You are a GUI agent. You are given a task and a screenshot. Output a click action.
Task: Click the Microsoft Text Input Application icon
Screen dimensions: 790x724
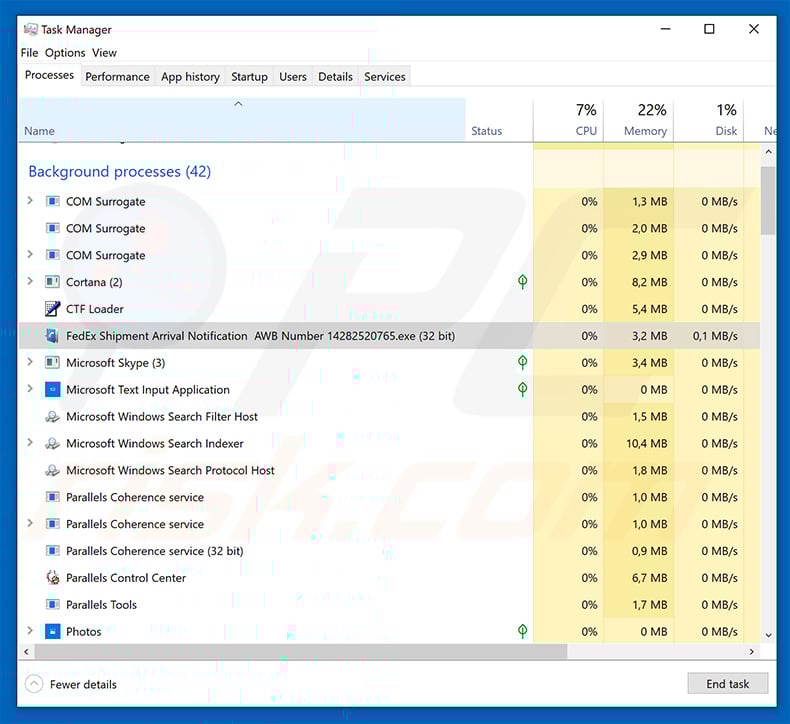tap(52, 389)
